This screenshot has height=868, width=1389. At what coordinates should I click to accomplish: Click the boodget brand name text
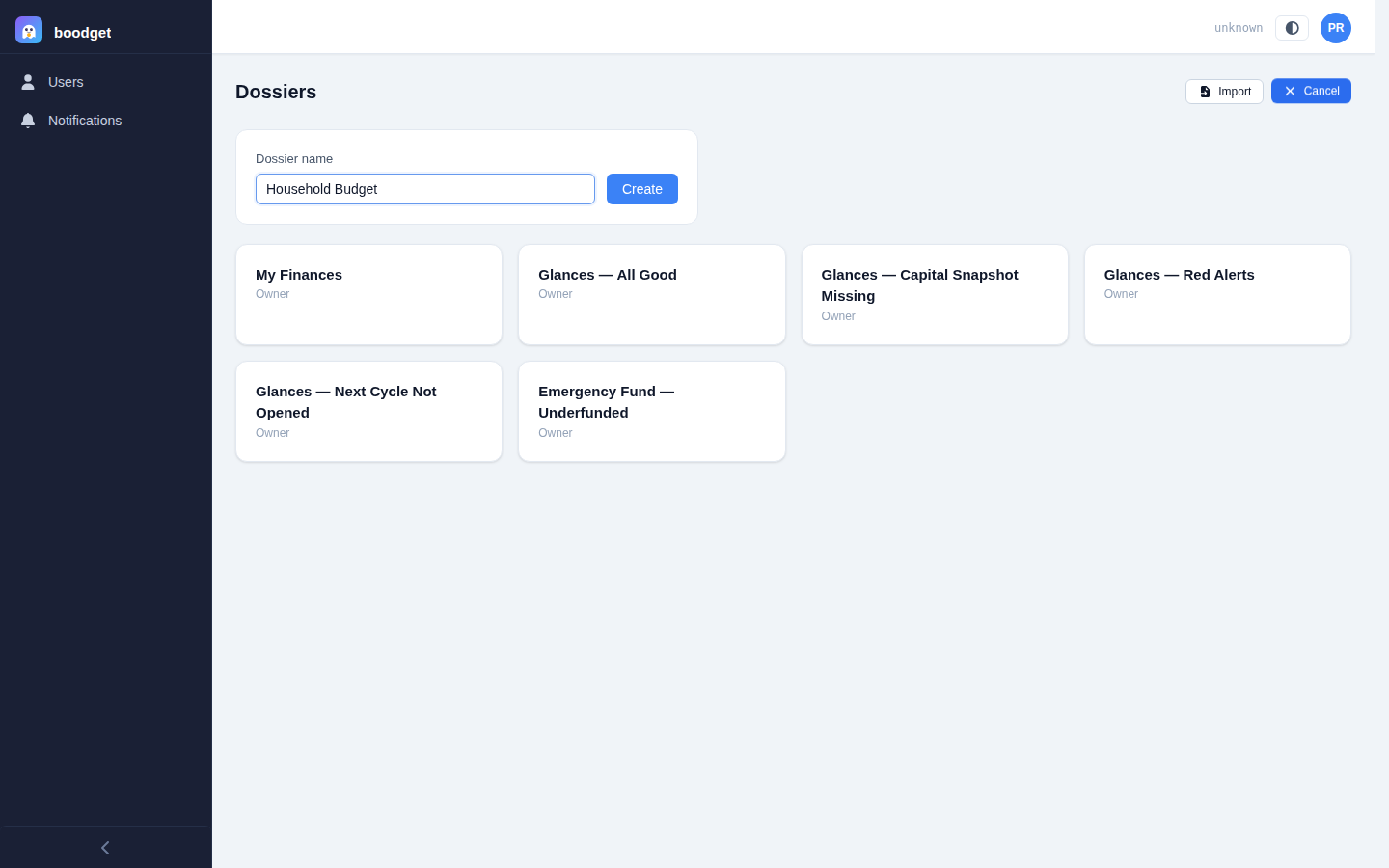[82, 32]
